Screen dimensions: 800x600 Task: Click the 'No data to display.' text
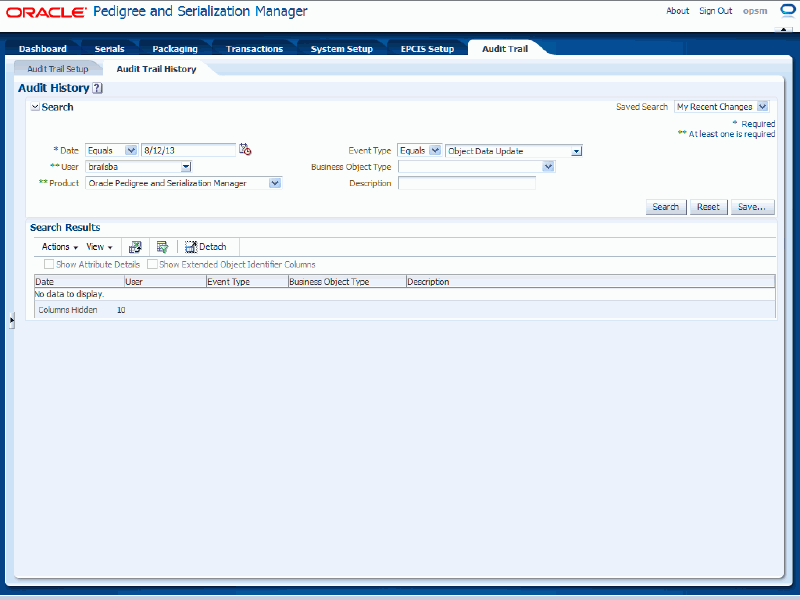point(69,294)
